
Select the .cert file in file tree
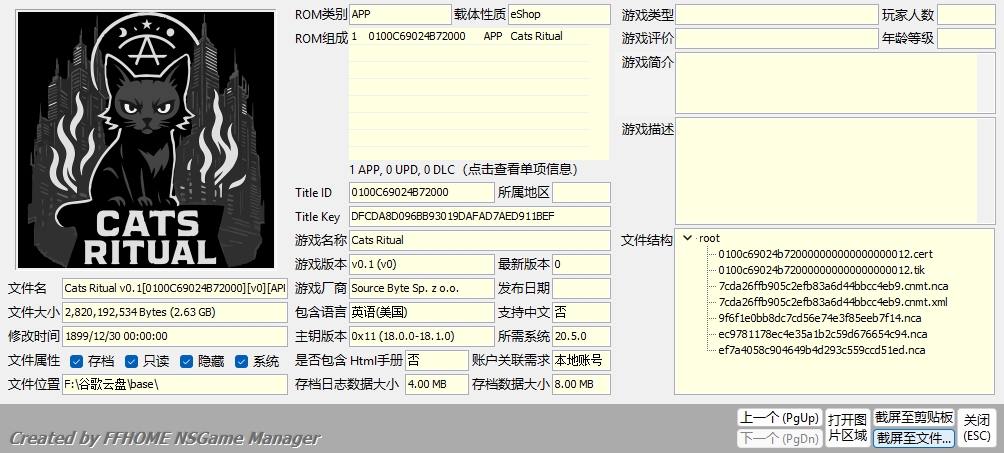click(x=825, y=254)
